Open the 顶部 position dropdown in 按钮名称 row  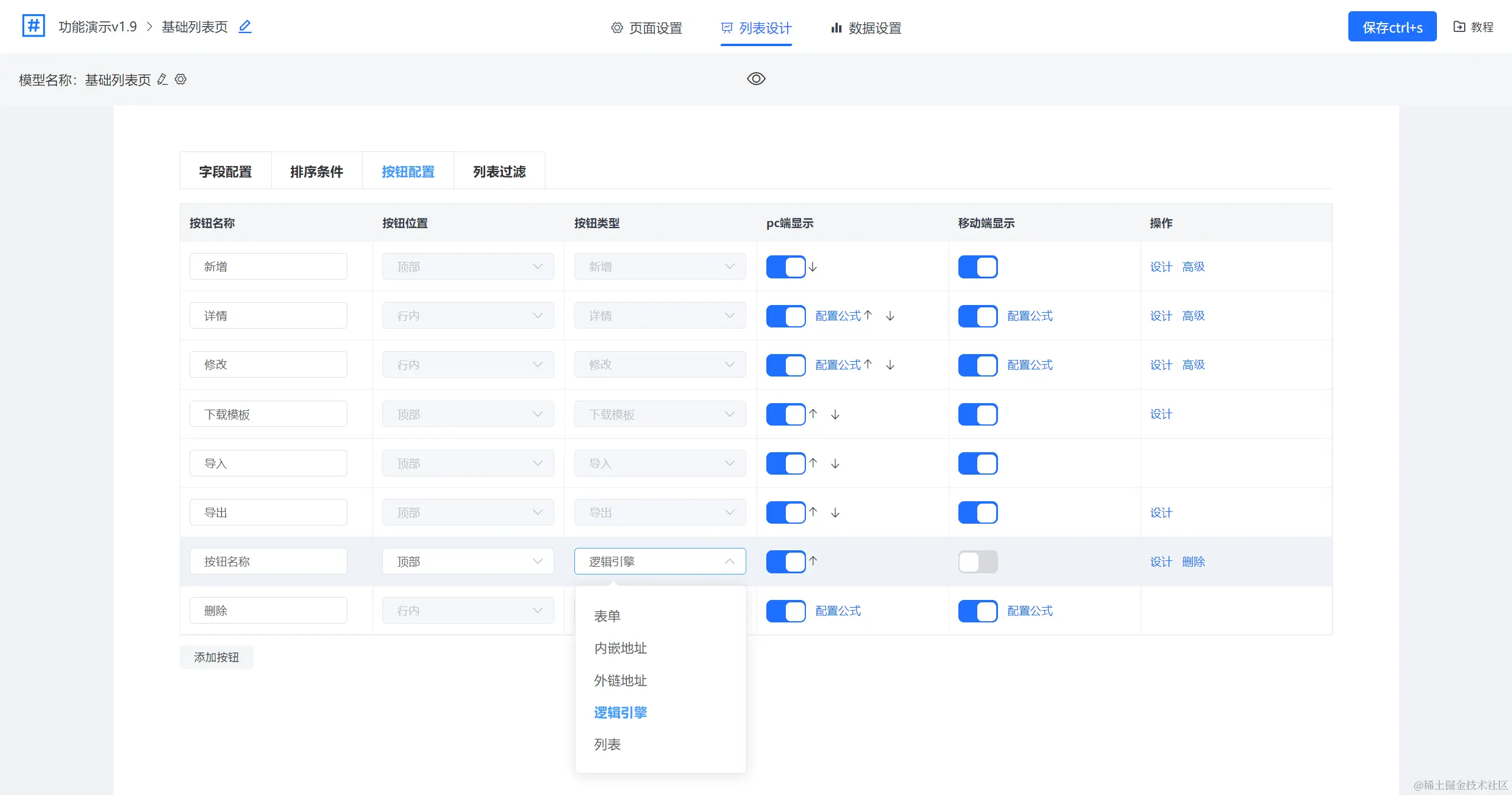467,562
